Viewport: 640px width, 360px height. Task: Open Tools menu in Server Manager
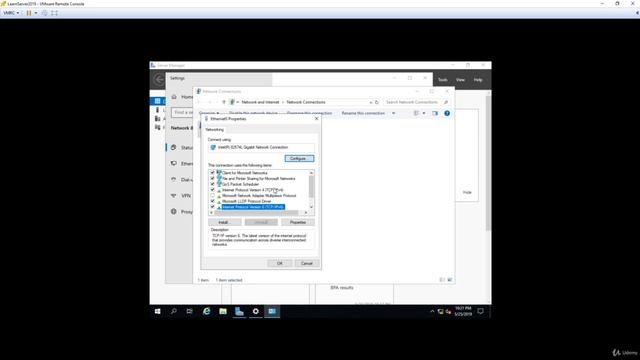[x=443, y=80]
